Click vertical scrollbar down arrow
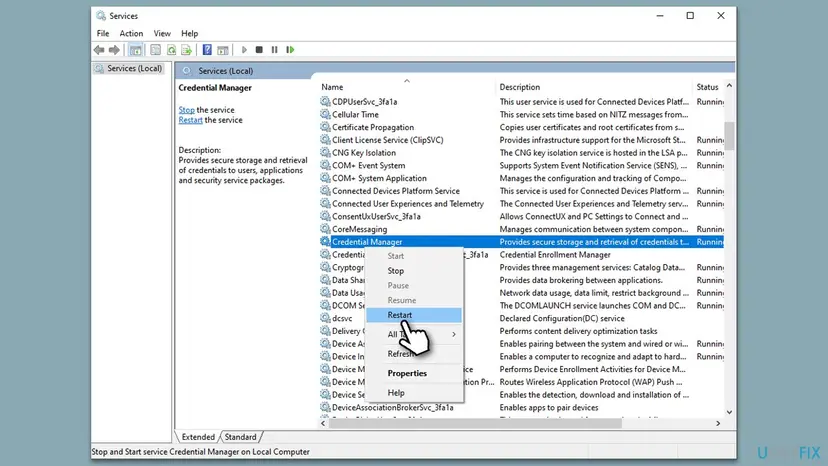The image size is (828, 466). [729, 412]
